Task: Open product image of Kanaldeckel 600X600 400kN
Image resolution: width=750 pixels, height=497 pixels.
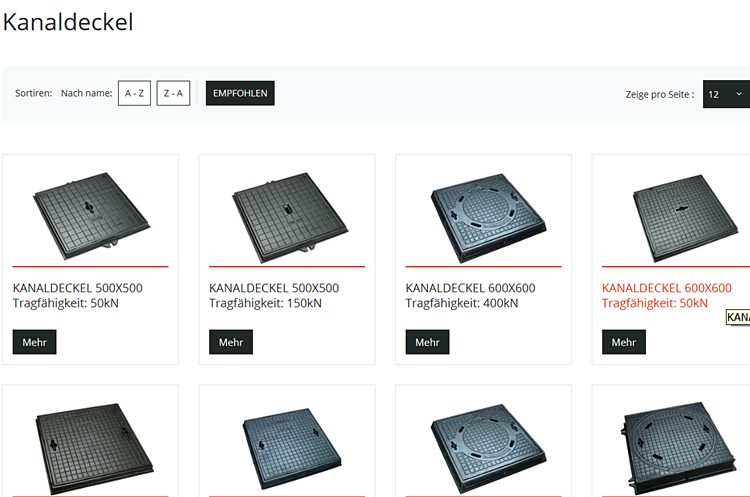Action: pyautogui.click(x=488, y=217)
